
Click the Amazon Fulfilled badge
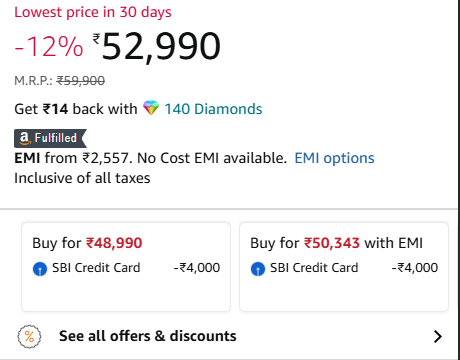(x=50, y=138)
